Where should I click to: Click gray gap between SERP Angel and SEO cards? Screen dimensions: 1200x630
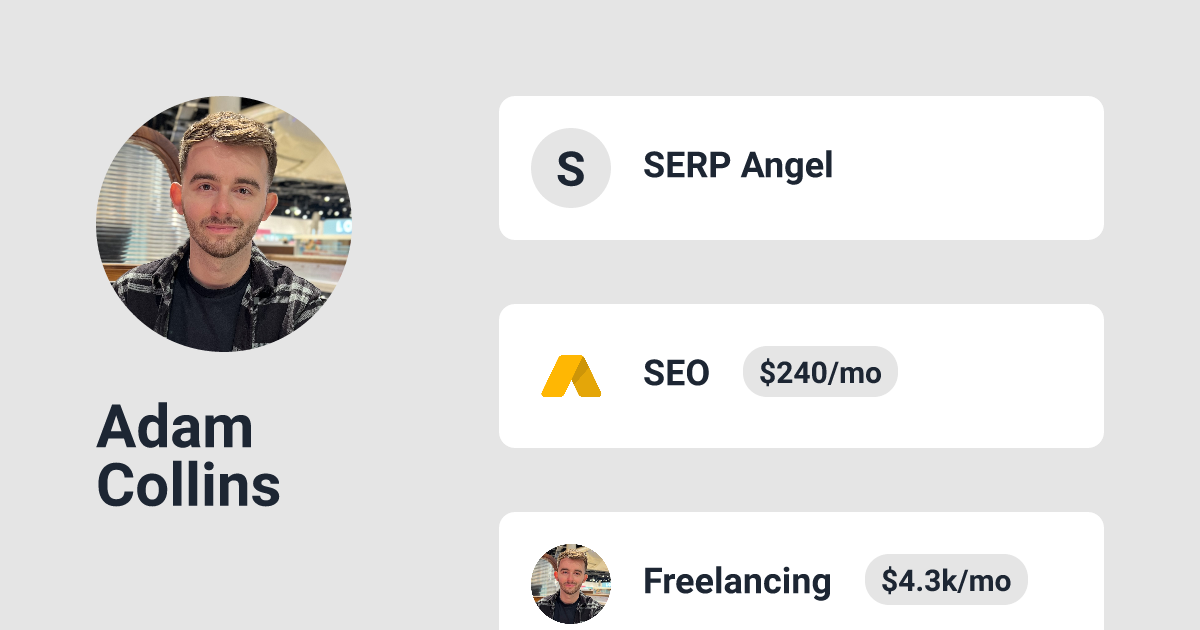[x=800, y=272]
